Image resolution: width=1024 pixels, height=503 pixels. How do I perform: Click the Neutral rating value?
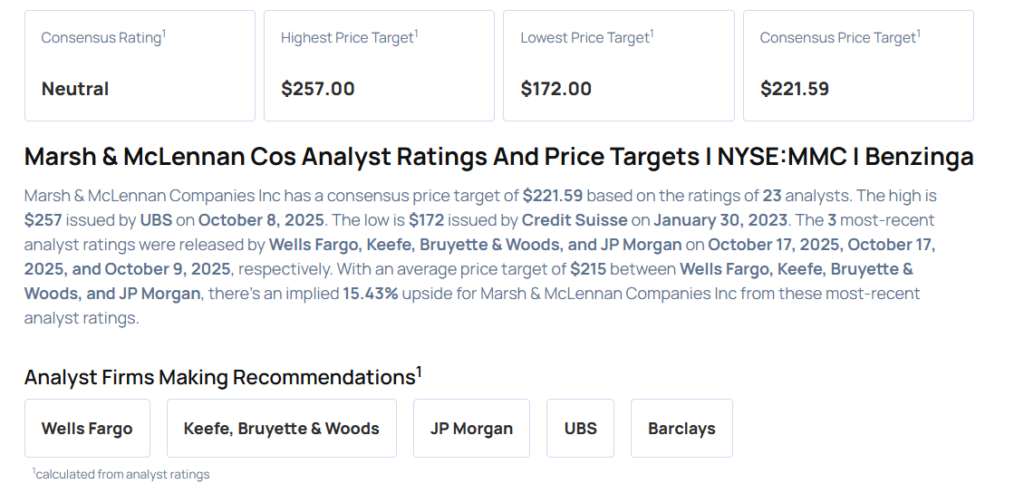click(75, 89)
